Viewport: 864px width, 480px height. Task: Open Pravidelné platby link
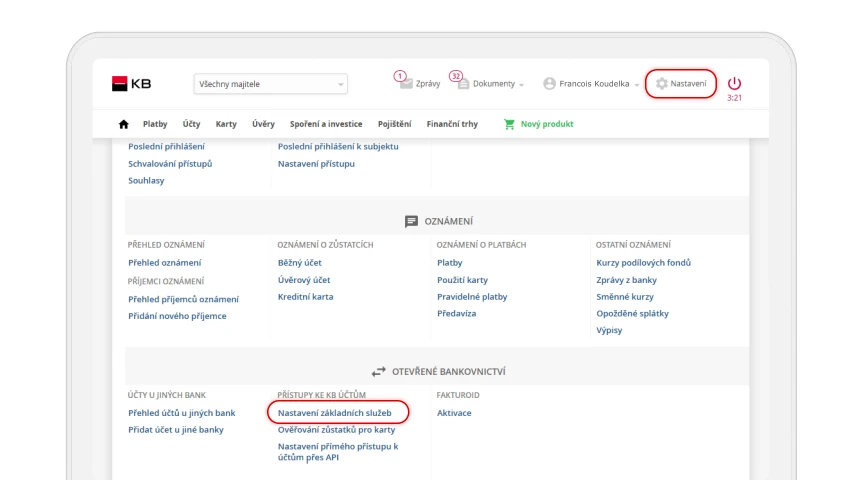coord(472,296)
